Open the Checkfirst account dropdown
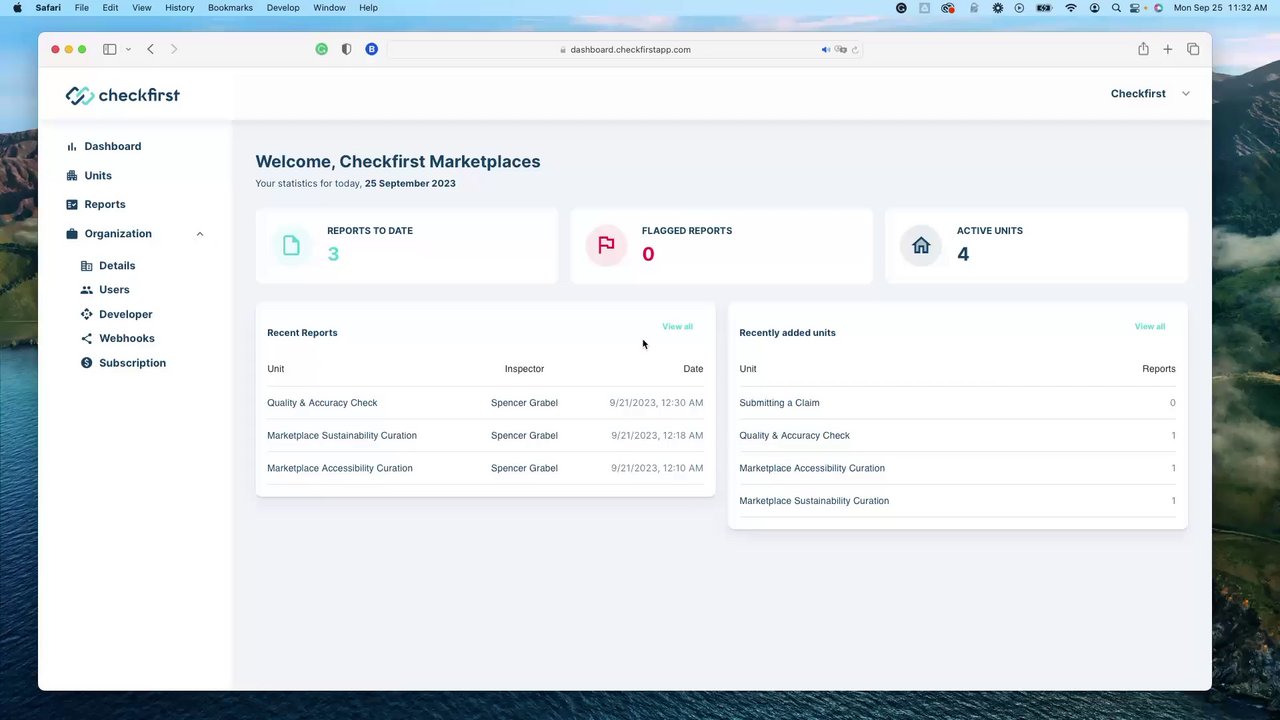Viewport: 1280px width, 720px height. tap(1150, 93)
